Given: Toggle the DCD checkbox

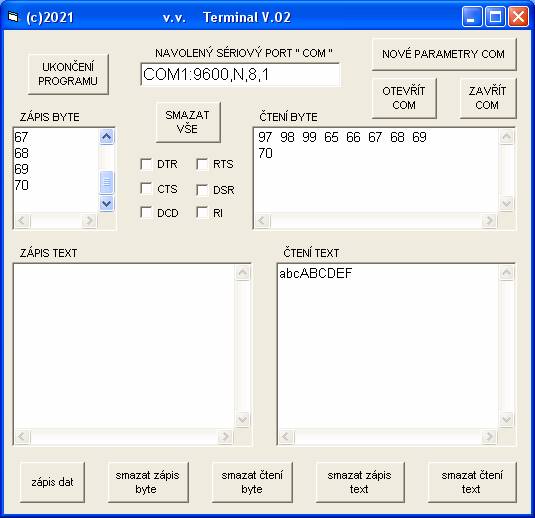Looking at the screenshot, I should coord(147,213).
